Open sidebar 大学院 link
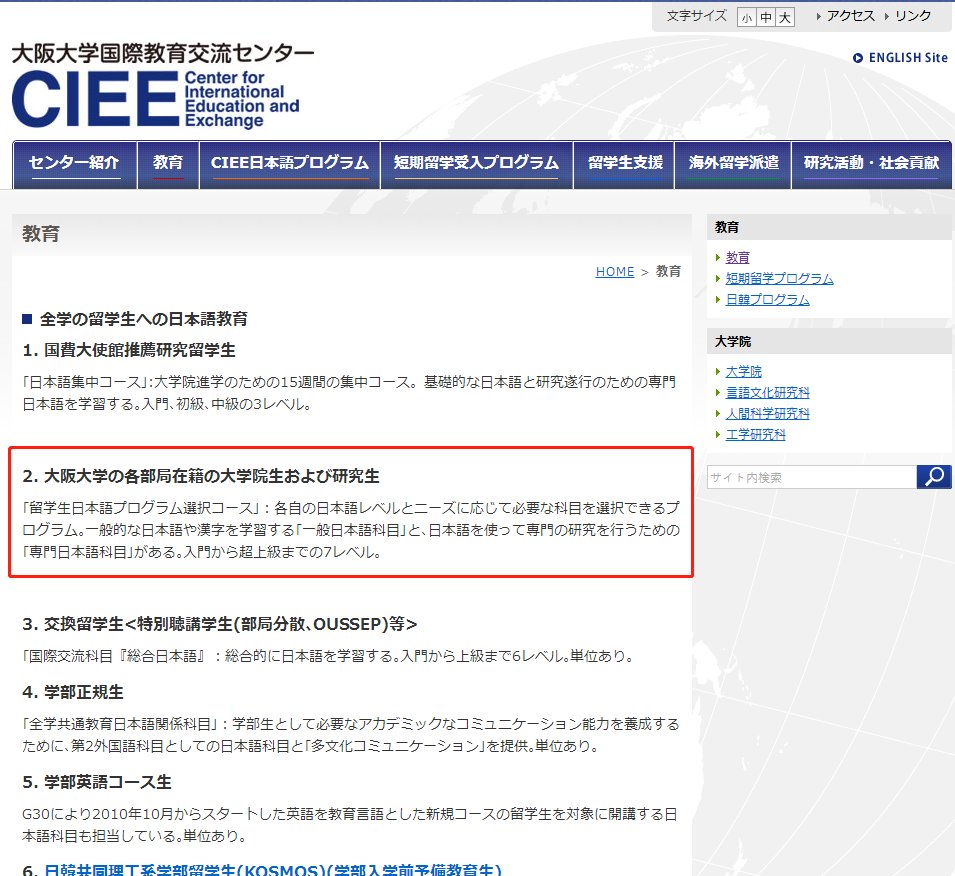 (x=744, y=372)
